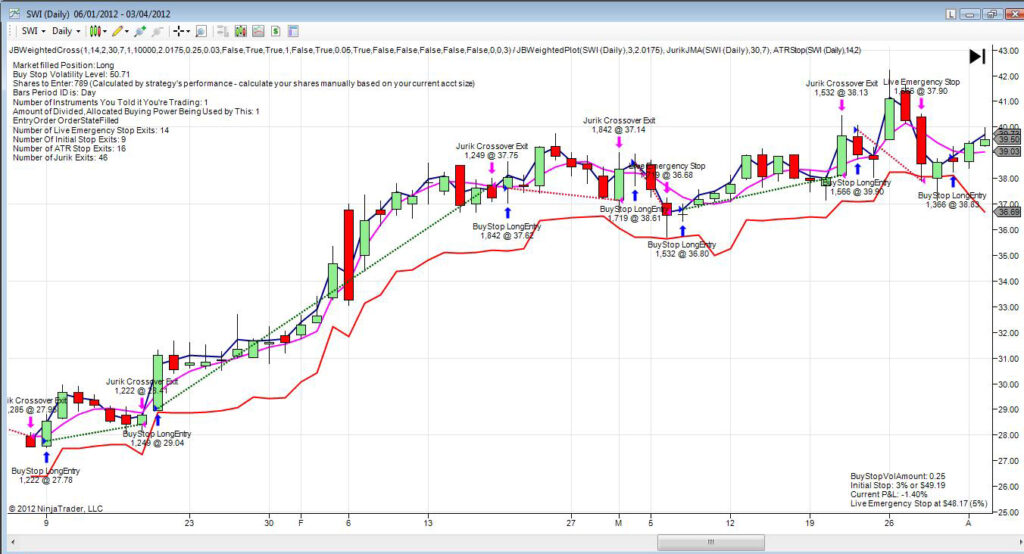Click the greyed-out zoom out icon
1024x554 pixels.
pos(157,31)
